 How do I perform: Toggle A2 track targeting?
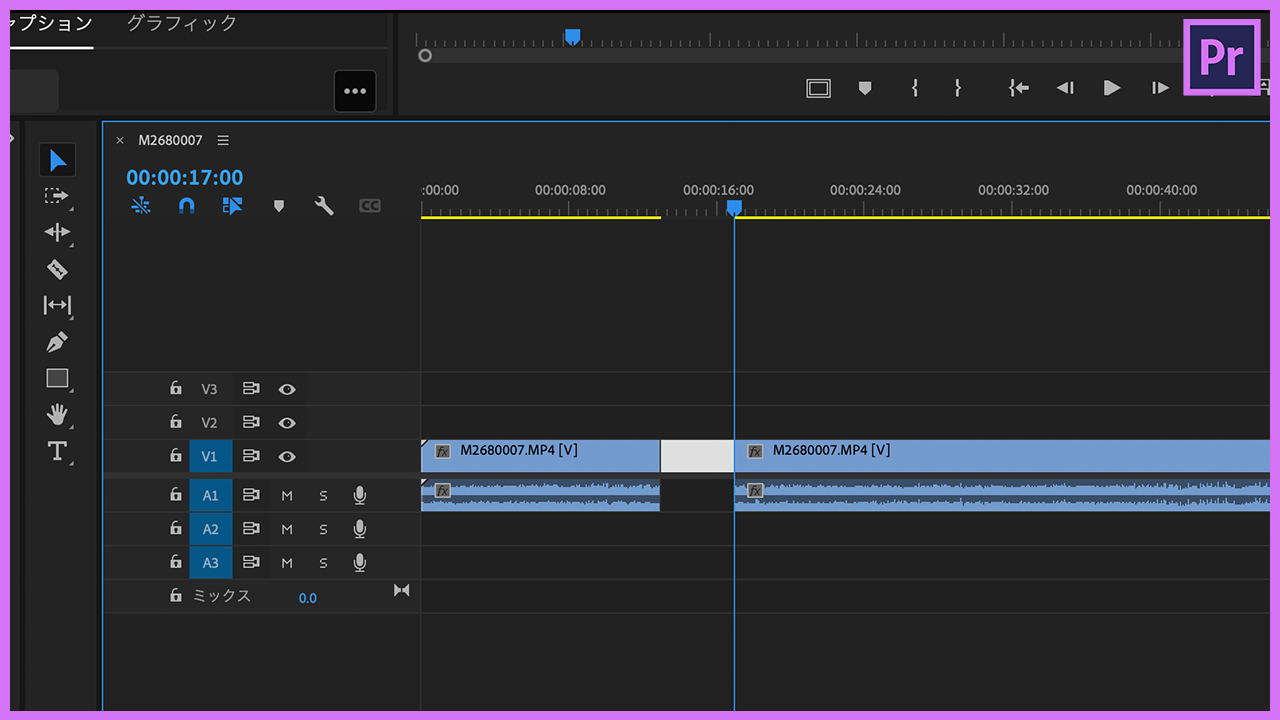(210, 529)
